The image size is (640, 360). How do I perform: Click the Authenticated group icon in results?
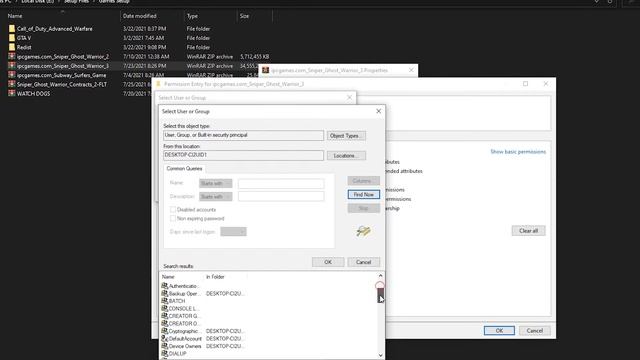tap(164, 286)
